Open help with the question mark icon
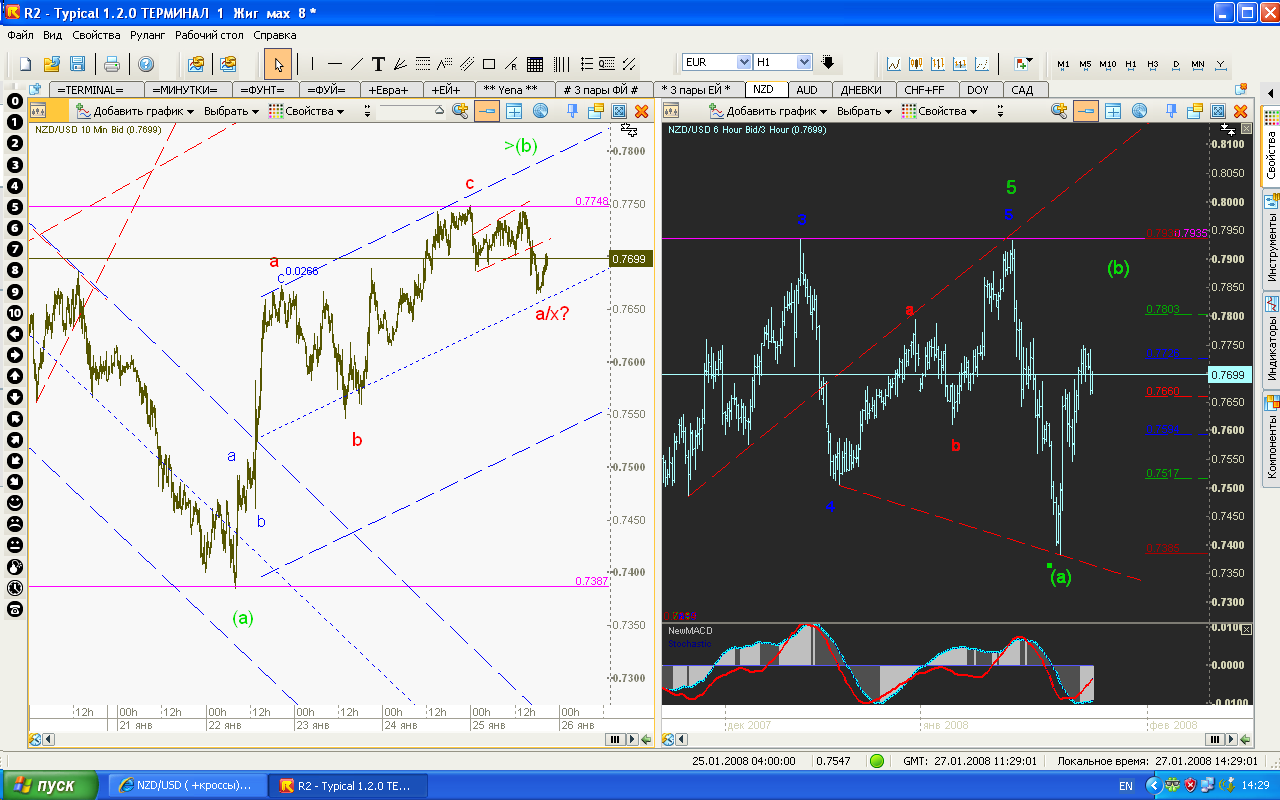Screen dimensions: 1280x800 click(146, 64)
